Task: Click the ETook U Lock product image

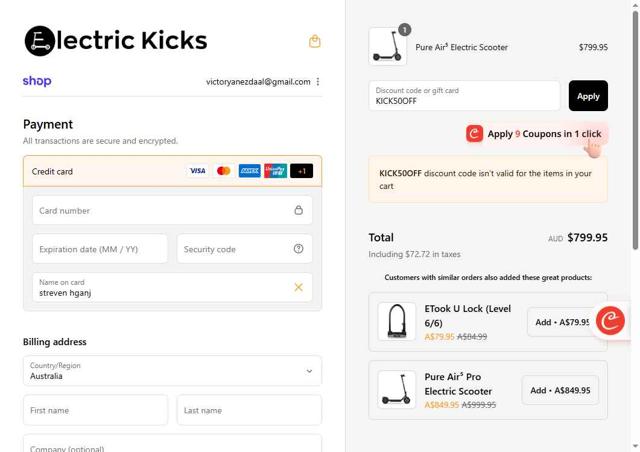Action: [x=396, y=321]
